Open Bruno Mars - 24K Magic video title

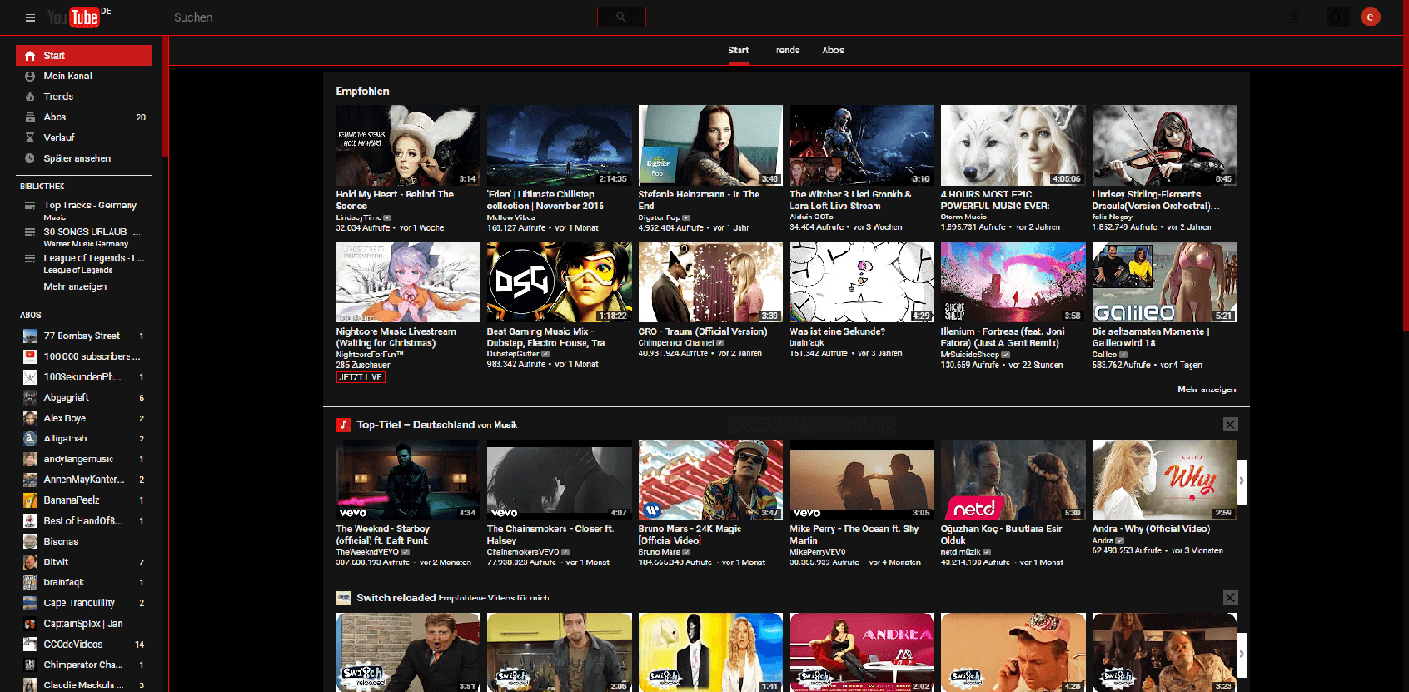pyautogui.click(x=689, y=534)
